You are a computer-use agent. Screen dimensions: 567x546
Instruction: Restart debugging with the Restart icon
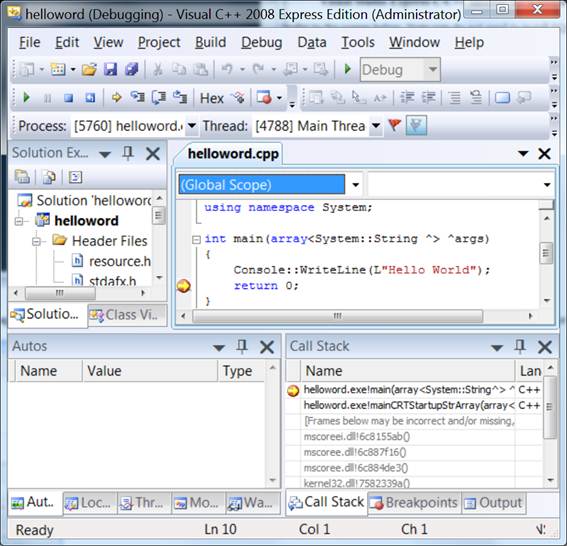coord(90,98)
